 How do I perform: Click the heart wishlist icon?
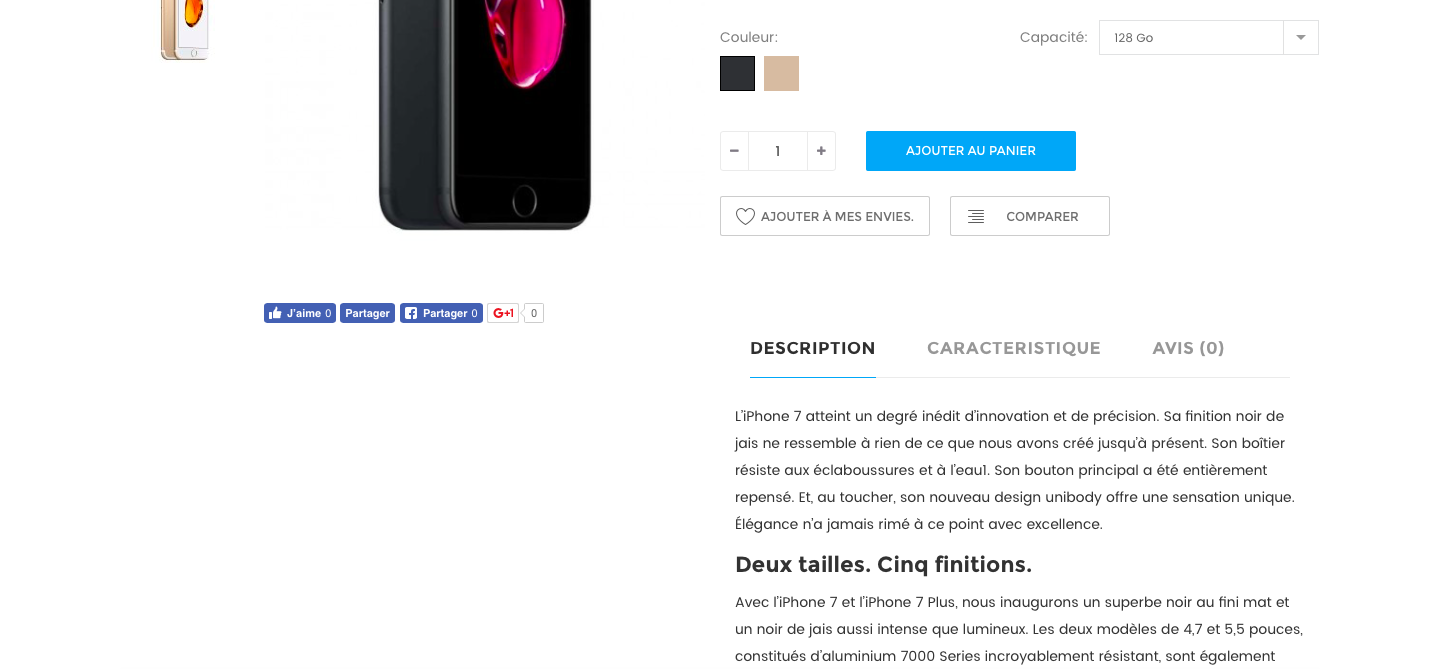click(745, 216)
